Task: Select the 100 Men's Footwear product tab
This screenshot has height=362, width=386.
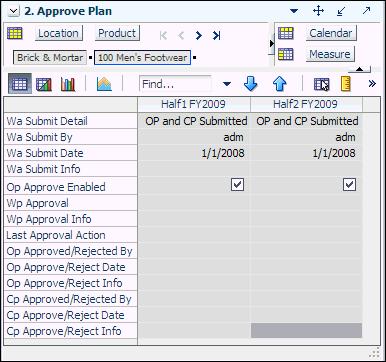Action: click(142, 58)
